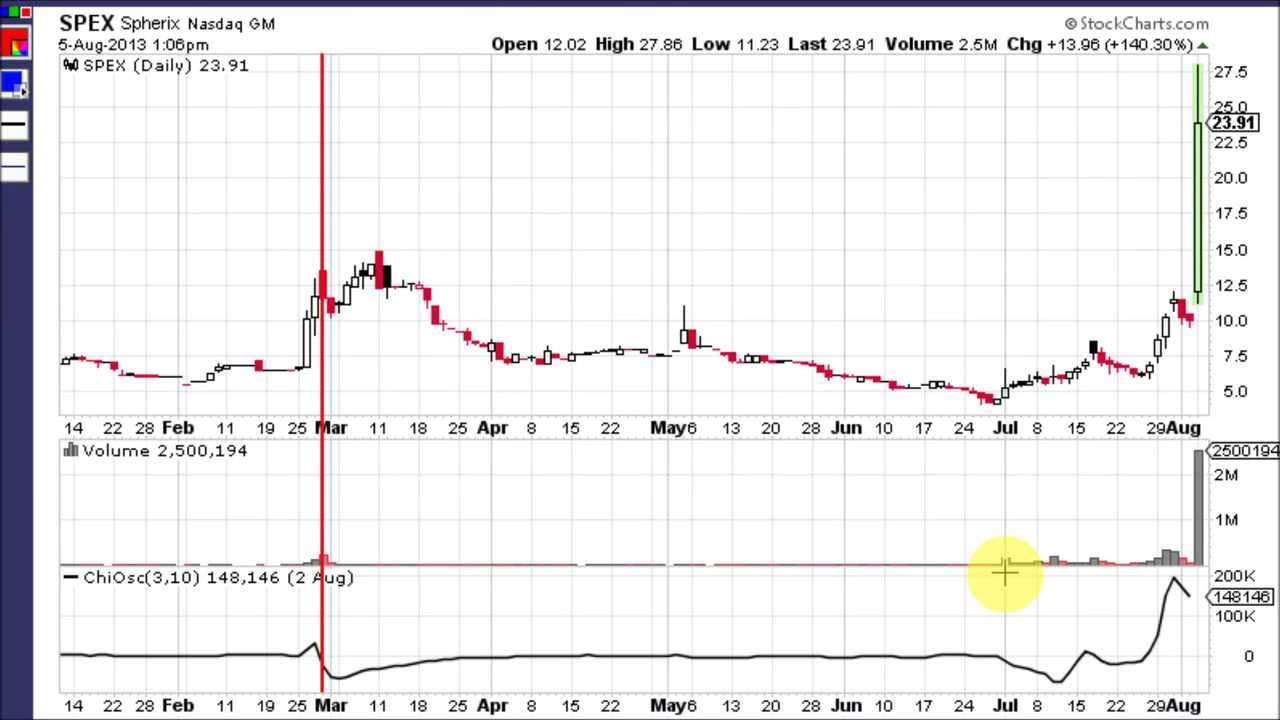This screenshot has height=720, width=1280.
Task: Click the green up arrow beside Chg
Action: (x=1202, y=45)
